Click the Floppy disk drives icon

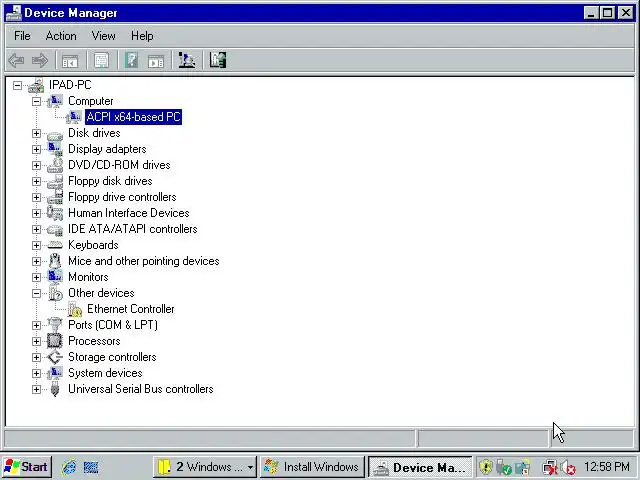click(55, 181)
